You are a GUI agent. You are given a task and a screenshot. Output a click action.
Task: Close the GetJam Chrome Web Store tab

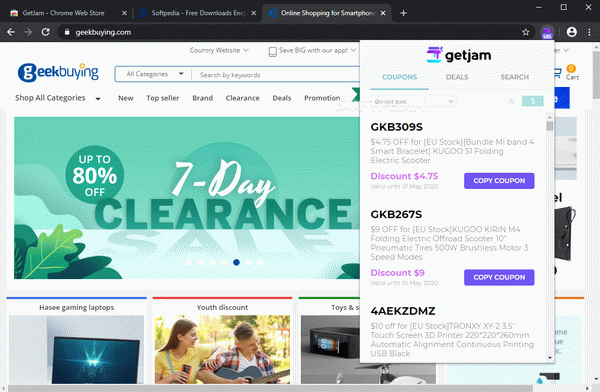point(124,13)
